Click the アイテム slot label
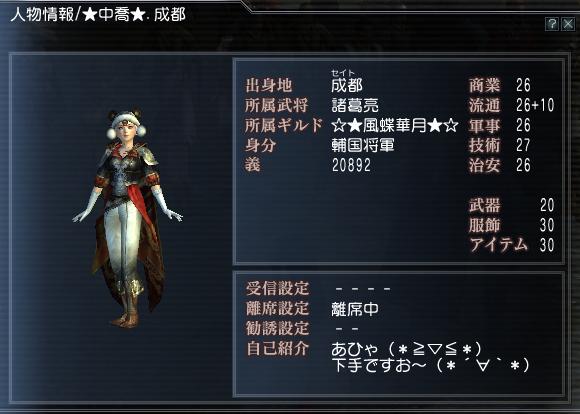The width and height of the screenshot is (580, 414). point(498,245)
